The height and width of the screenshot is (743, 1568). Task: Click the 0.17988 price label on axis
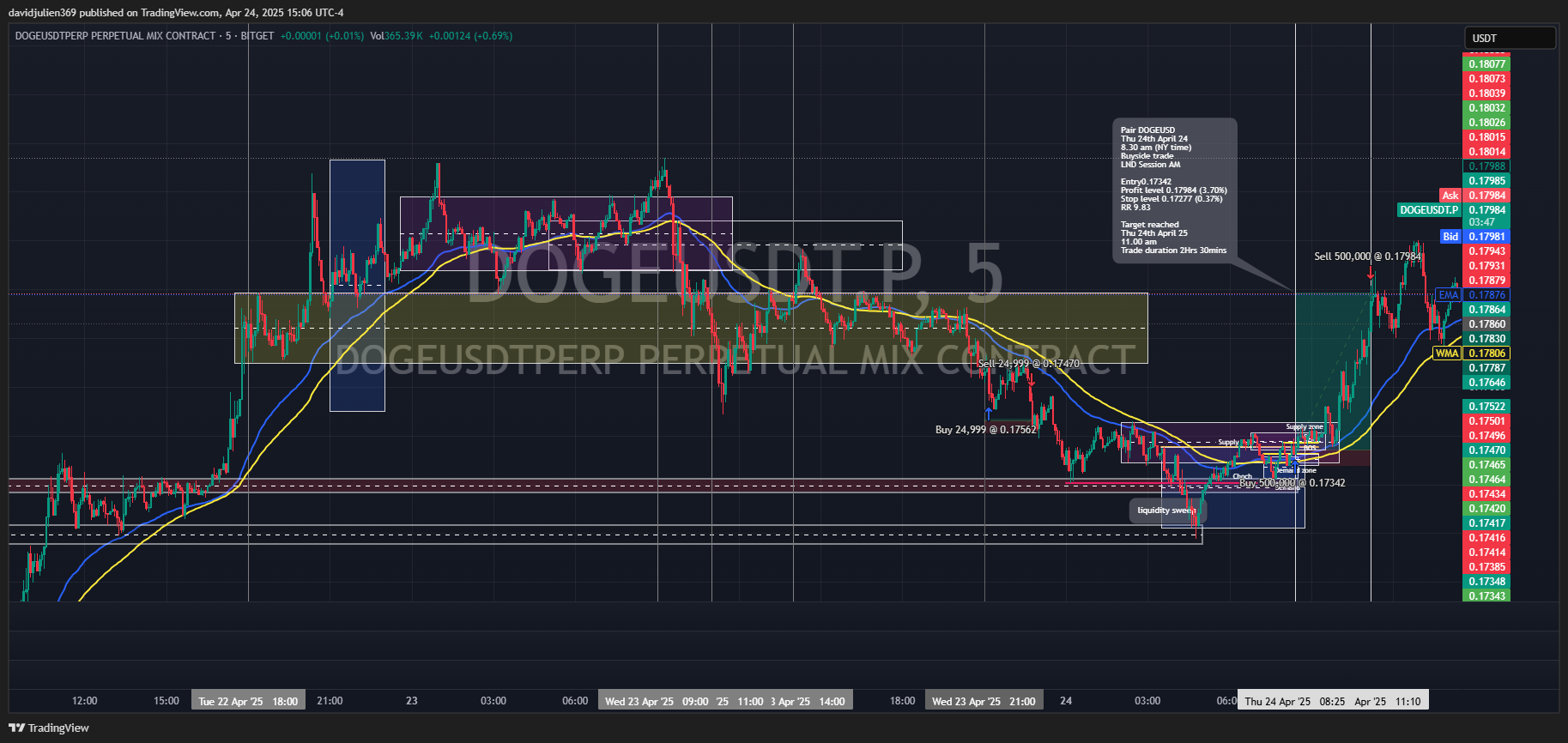tap(1486, 166)
